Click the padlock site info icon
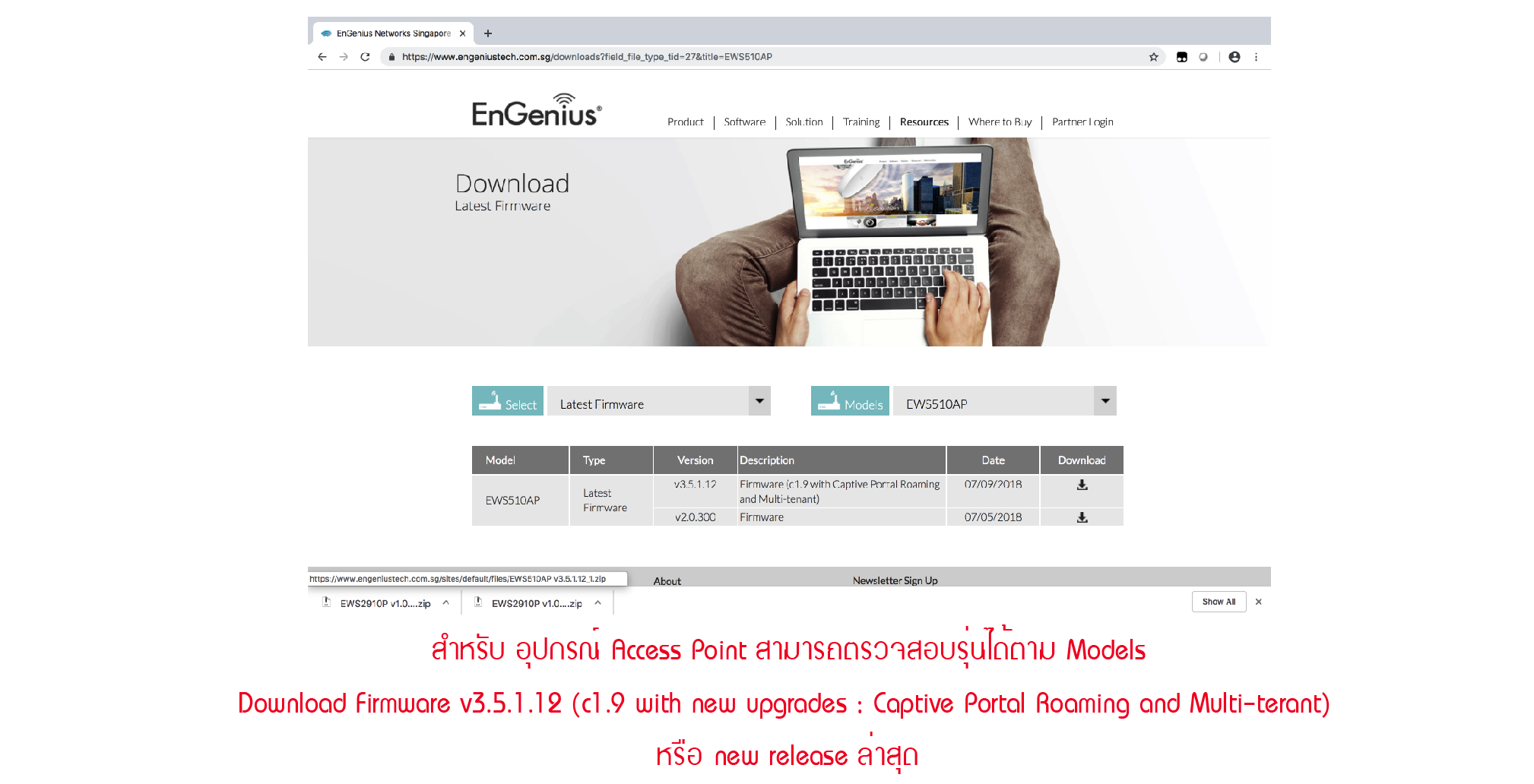1534x784 pixels. click(391, 57)
